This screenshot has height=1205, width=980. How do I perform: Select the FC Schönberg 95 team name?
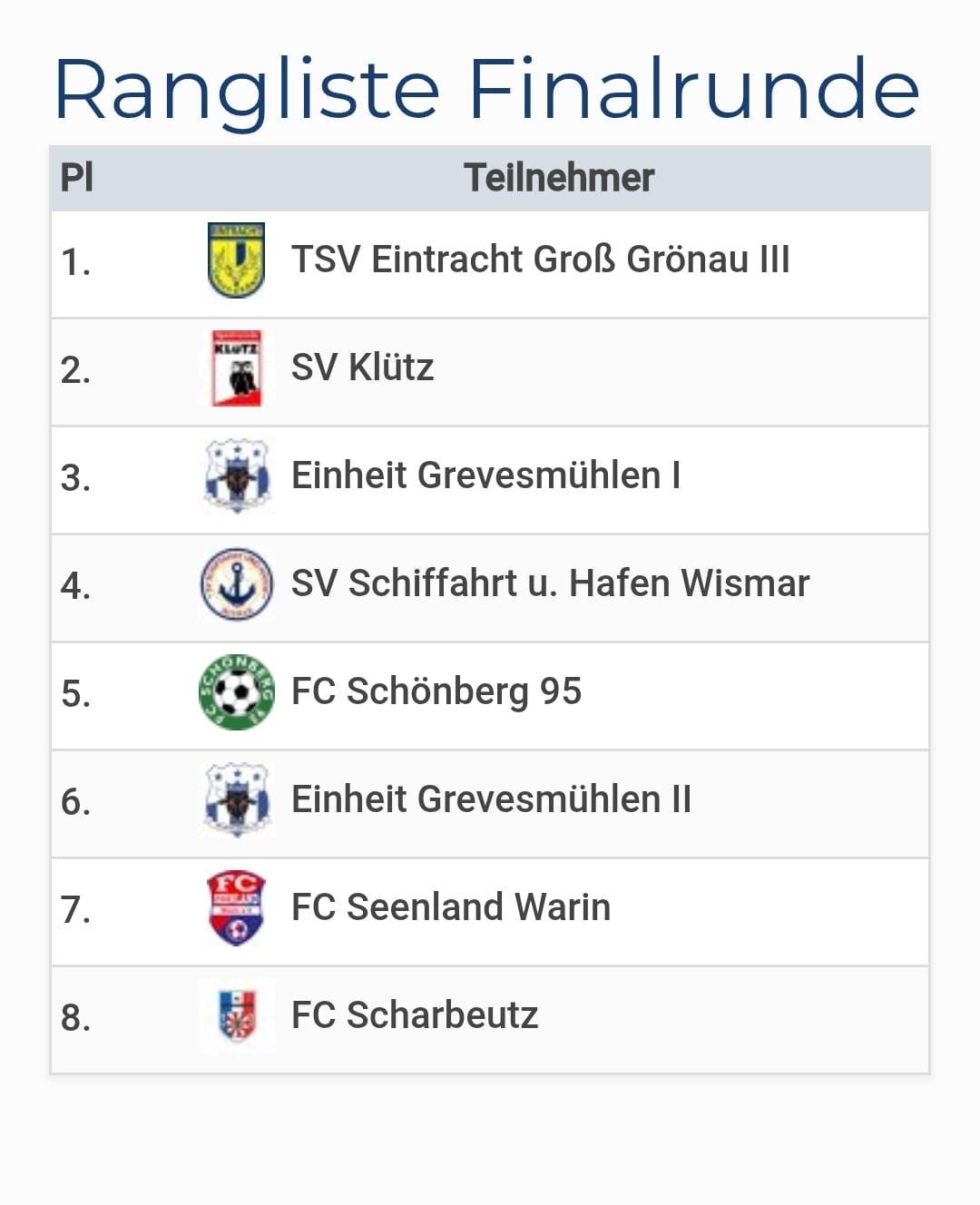[436, 691]
